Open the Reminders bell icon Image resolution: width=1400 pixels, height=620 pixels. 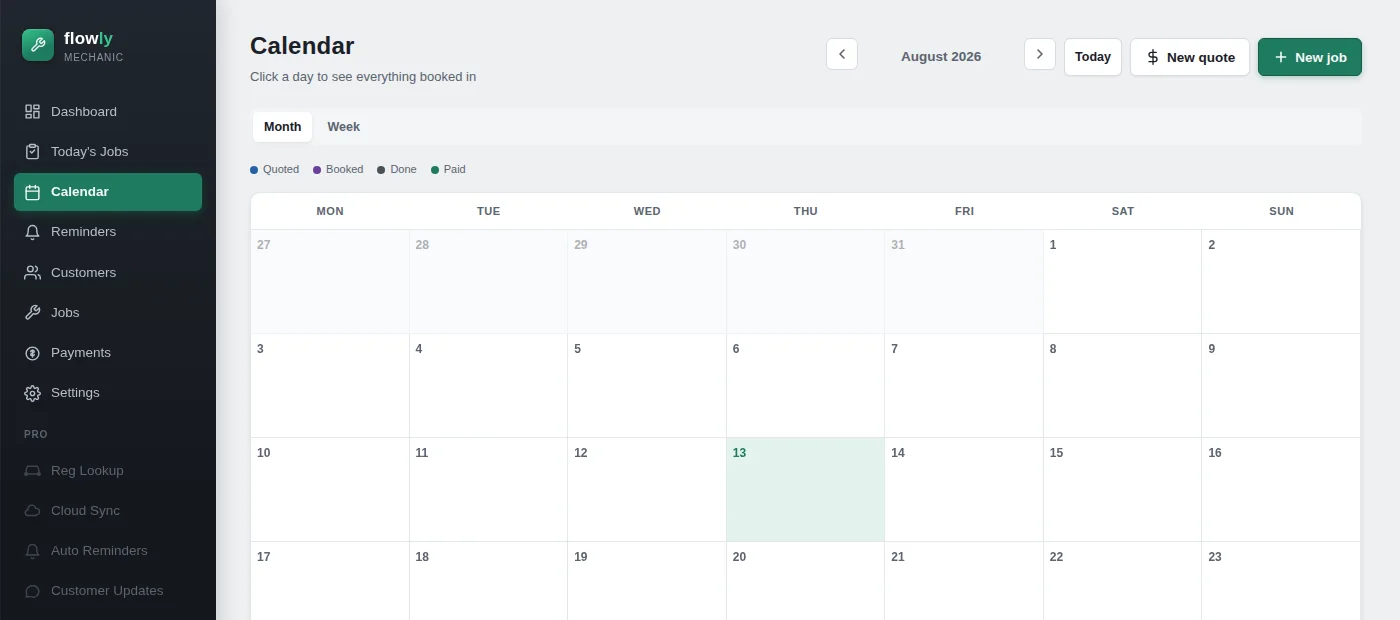click(x=32, y=232)
